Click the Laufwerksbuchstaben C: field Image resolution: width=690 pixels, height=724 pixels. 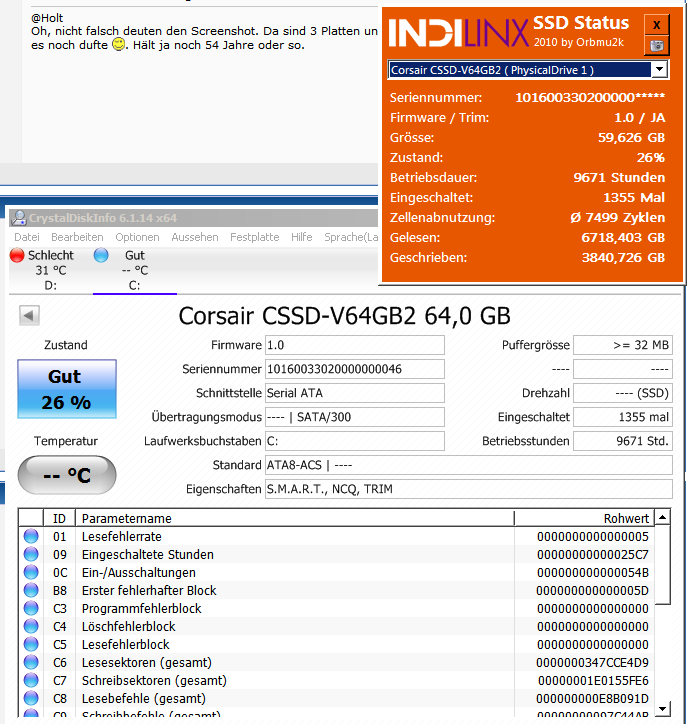[x=355, y=441]
